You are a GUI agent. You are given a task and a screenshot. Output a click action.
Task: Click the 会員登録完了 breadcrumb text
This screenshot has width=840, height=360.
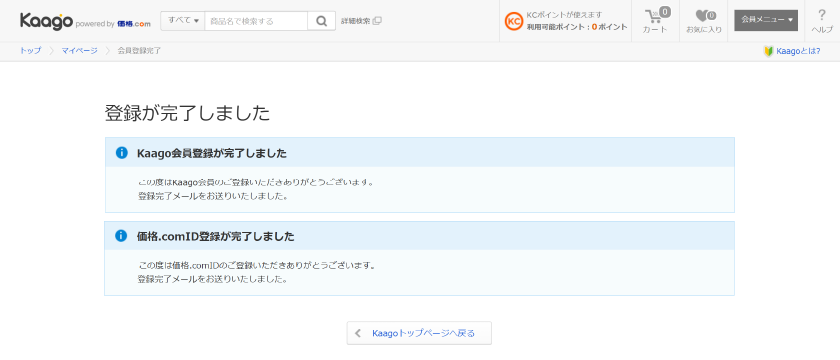(x=139, y=51)
